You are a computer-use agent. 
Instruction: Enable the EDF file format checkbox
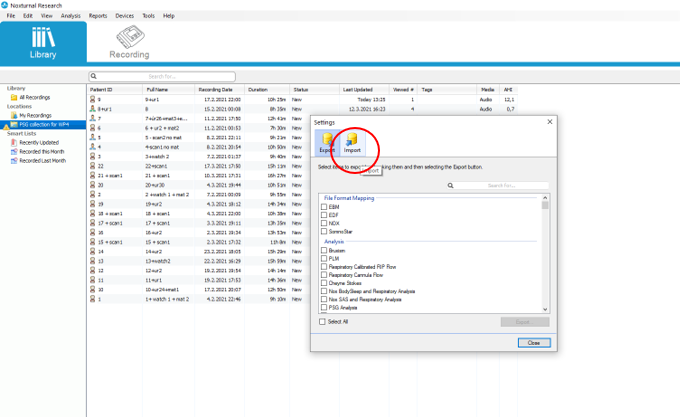click(323, 215)
